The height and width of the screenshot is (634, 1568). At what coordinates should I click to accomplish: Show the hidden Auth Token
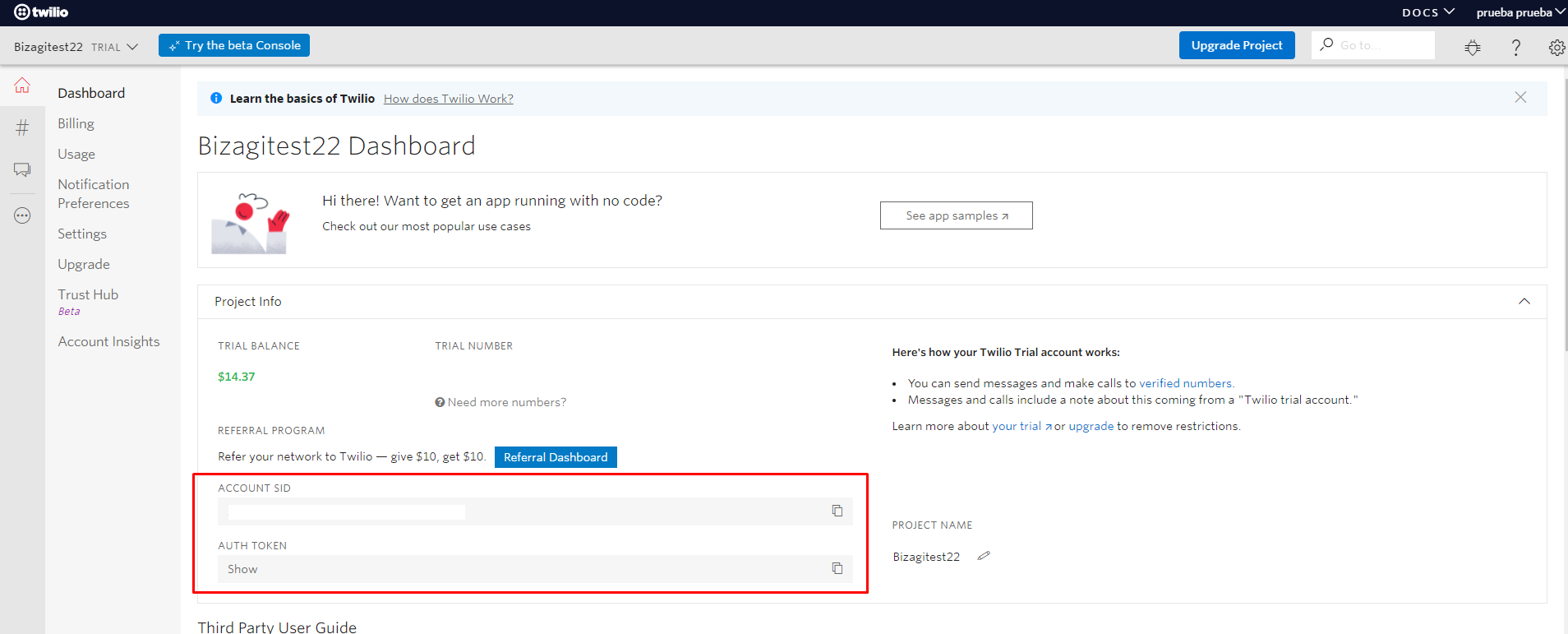coord(242,569)
